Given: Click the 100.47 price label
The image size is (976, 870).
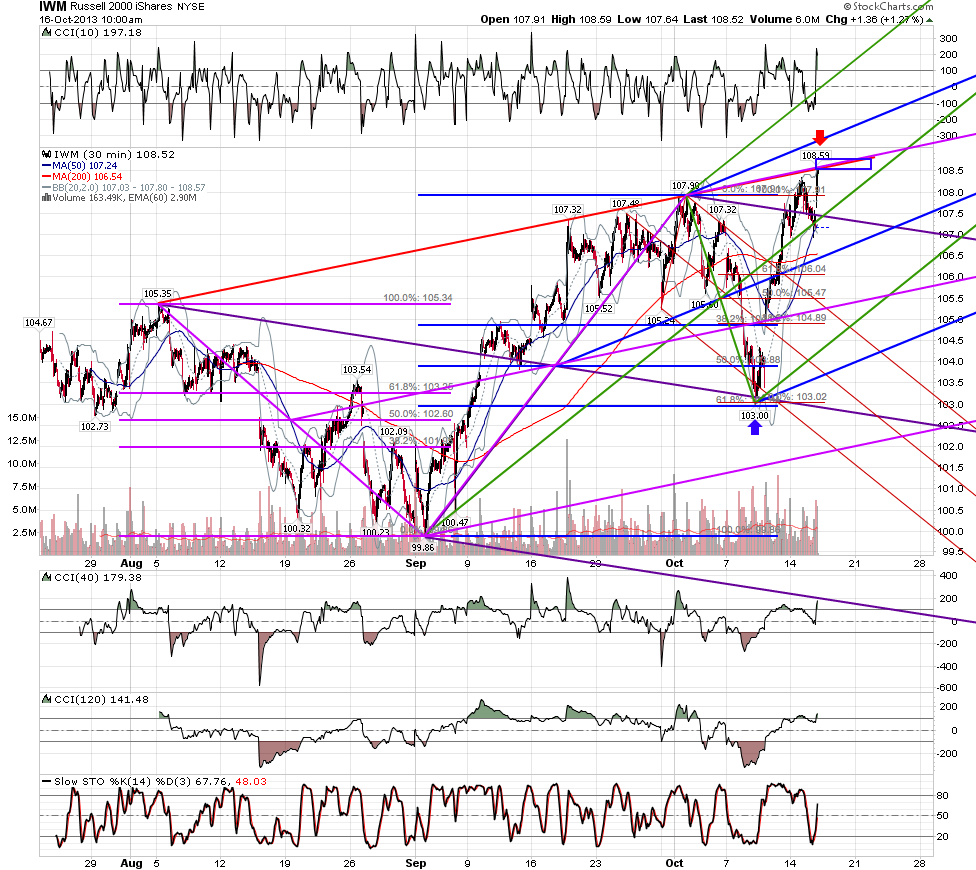Looking at the screenshot, I should (x=454, y=523).
